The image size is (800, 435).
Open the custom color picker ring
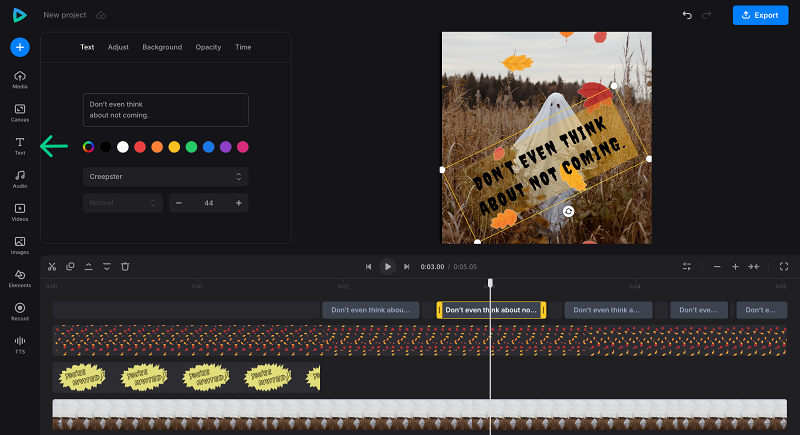pos(89,147)
